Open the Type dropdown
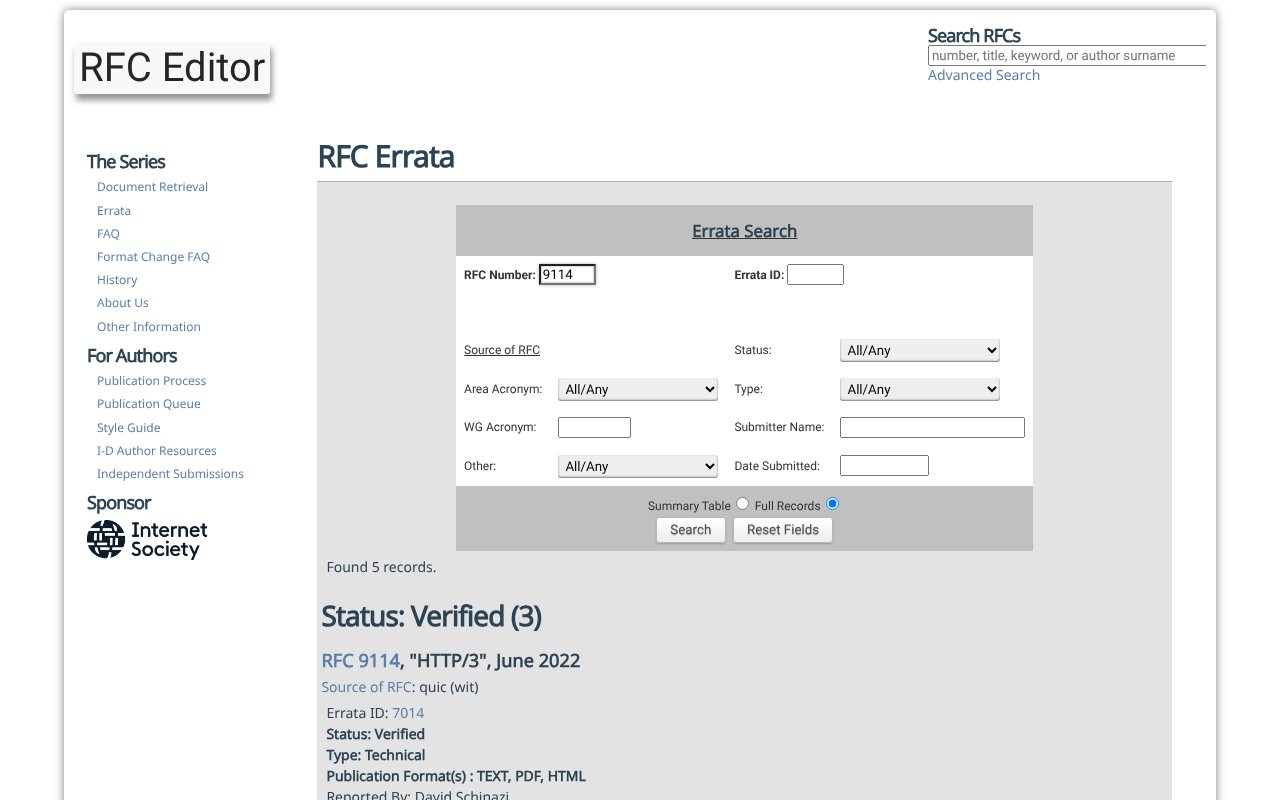The width and height of the screenshot is (1280, 800). (919, 389)
